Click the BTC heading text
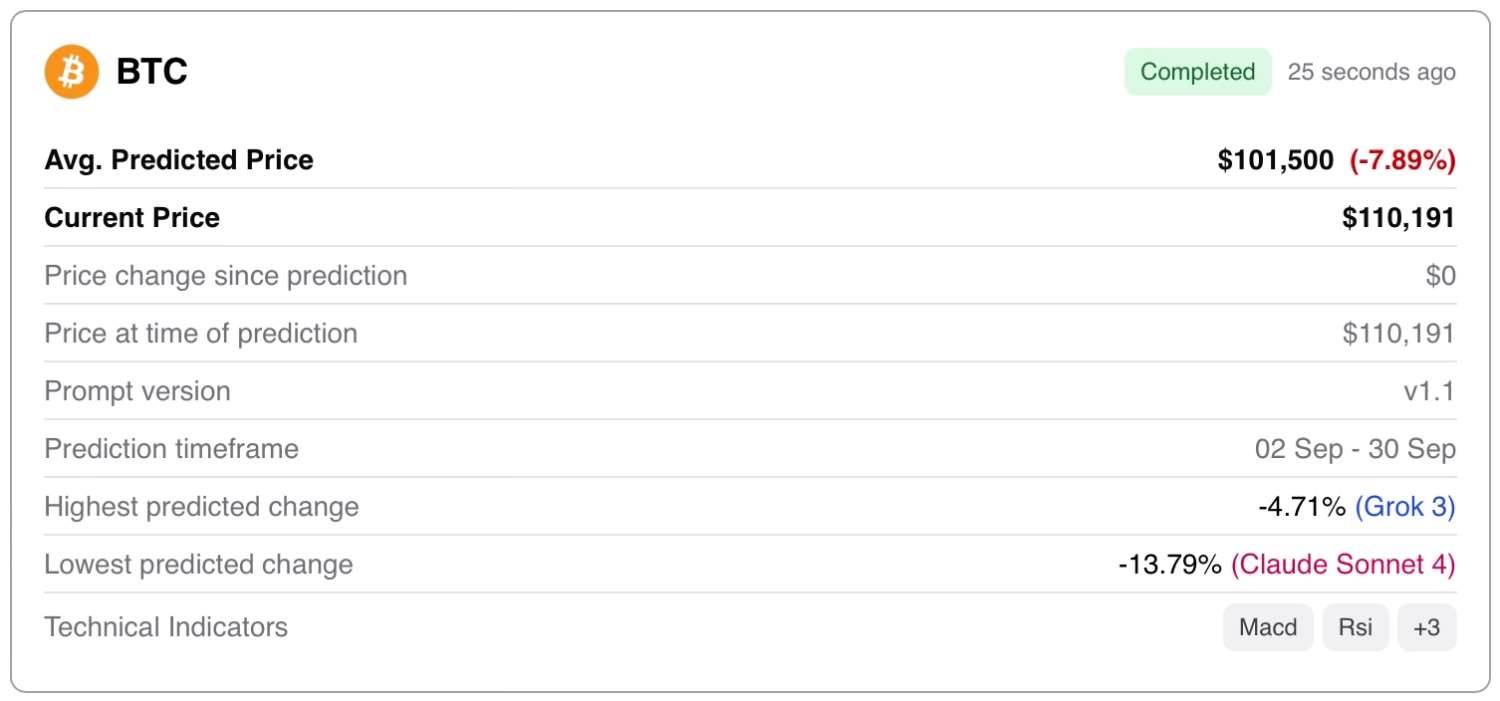The width and height of the screenshot is (1500, 701). (x=152, y=72)
